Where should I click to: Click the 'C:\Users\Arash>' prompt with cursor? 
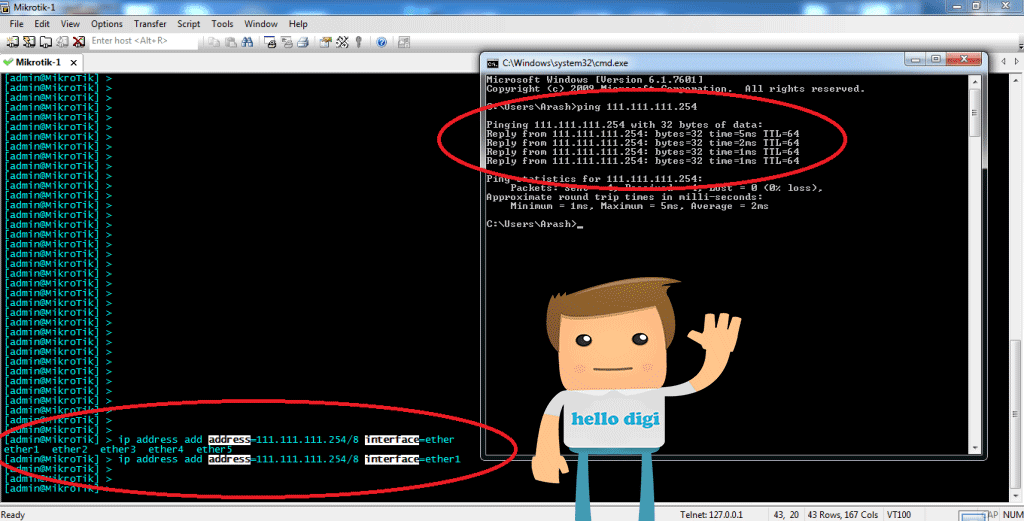click(x=534, y=224)
